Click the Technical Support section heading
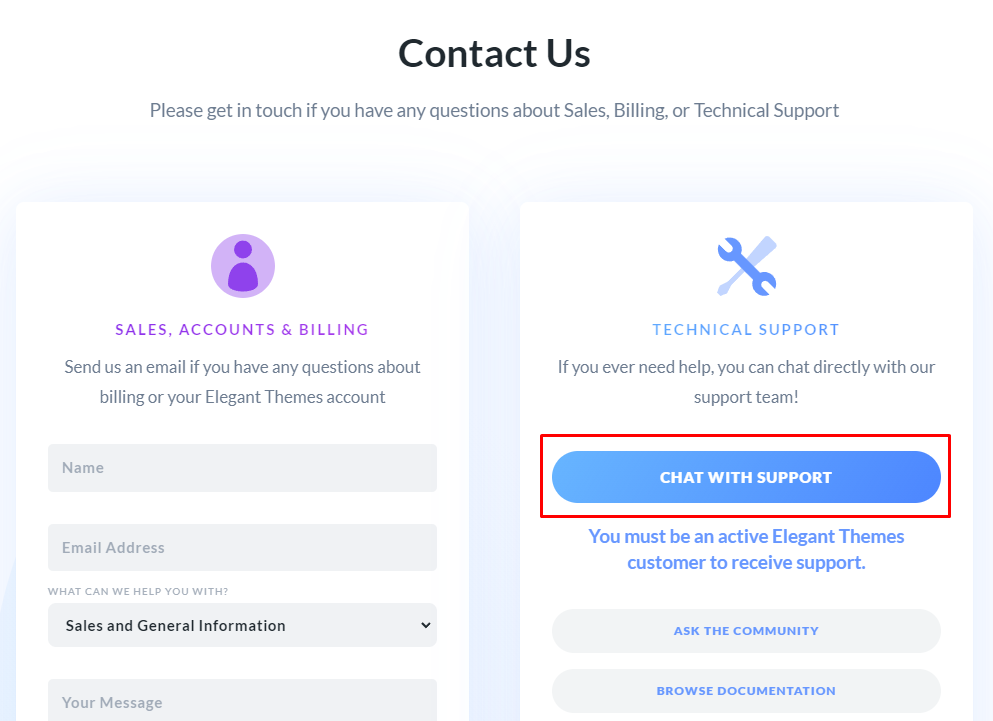The width and height of the screenshot is (993, 721). coord(746,329)
